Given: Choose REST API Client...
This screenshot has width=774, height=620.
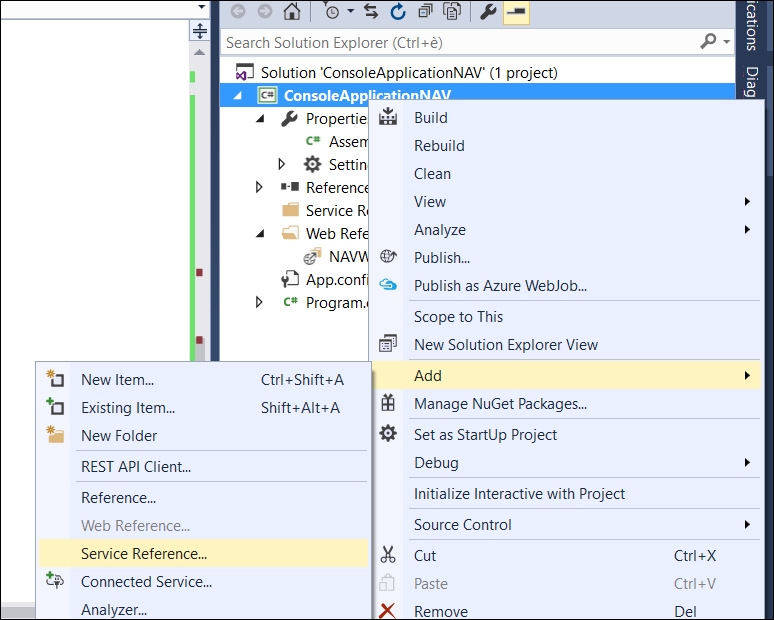Looking at the screenshot, I should pos(204,466).
